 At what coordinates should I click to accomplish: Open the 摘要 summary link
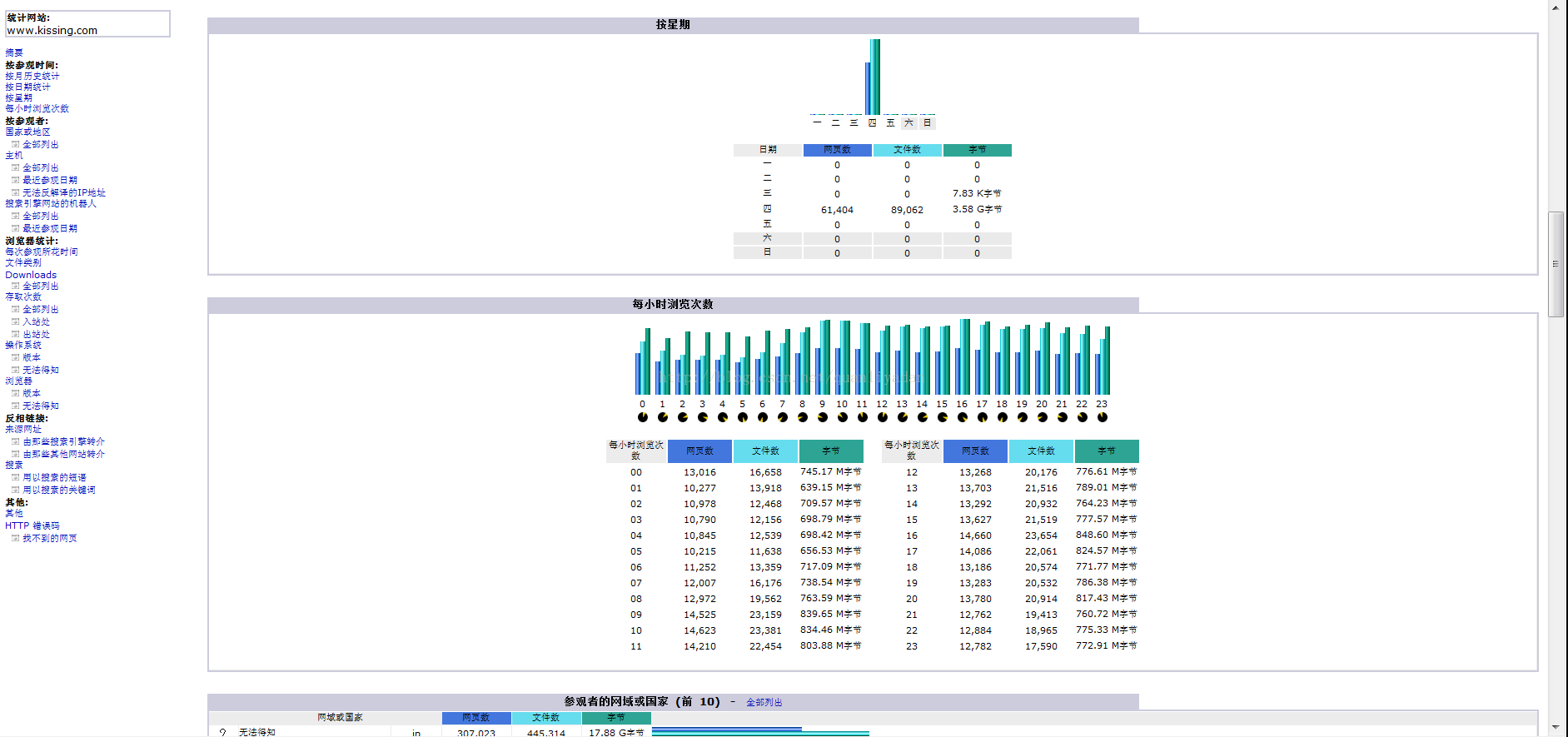14,52
